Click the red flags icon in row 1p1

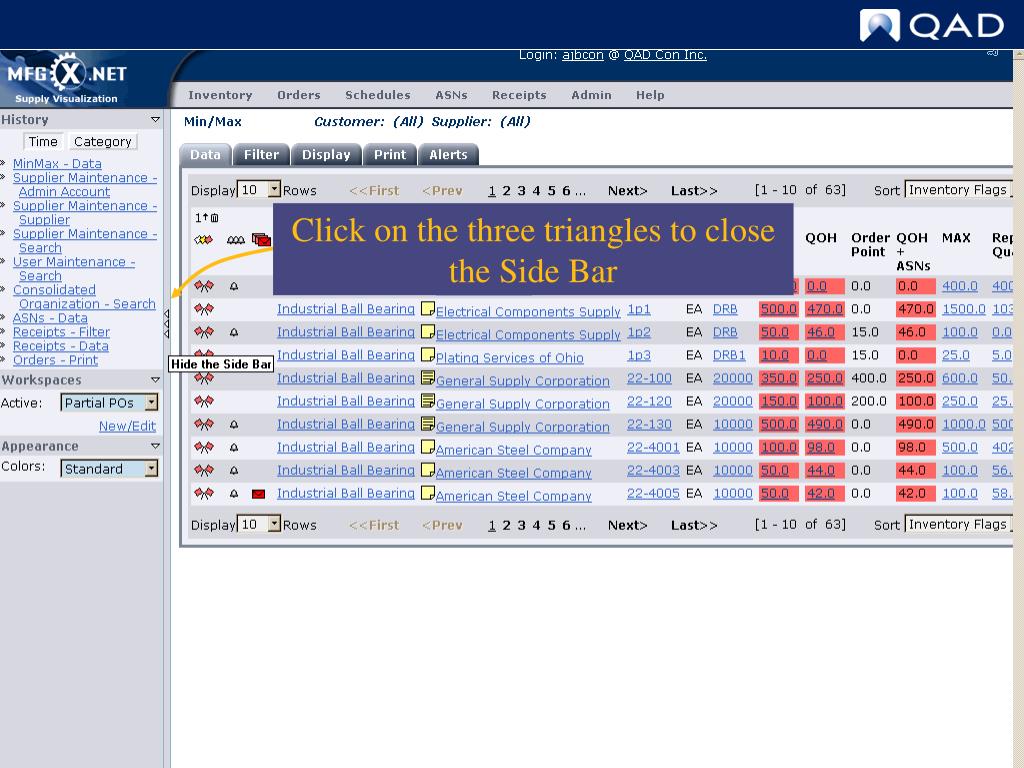(x=204, y=310)
